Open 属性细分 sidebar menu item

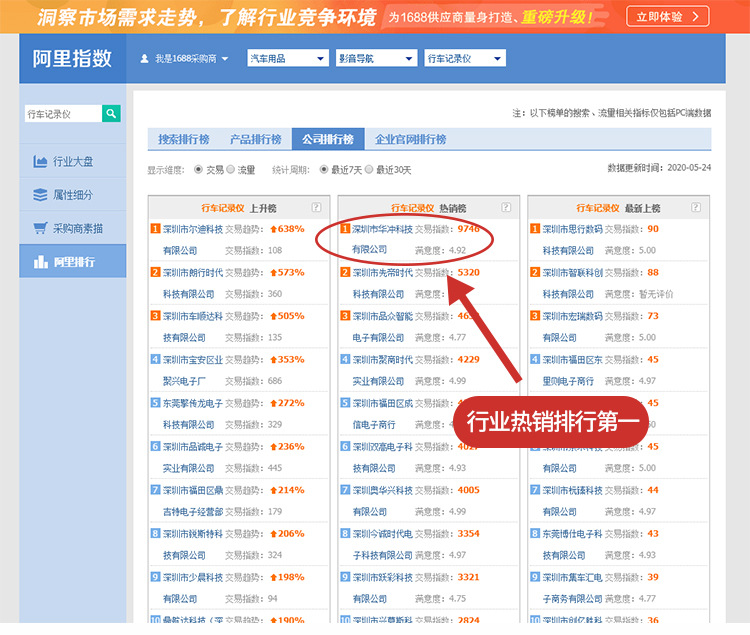point(73,195)
